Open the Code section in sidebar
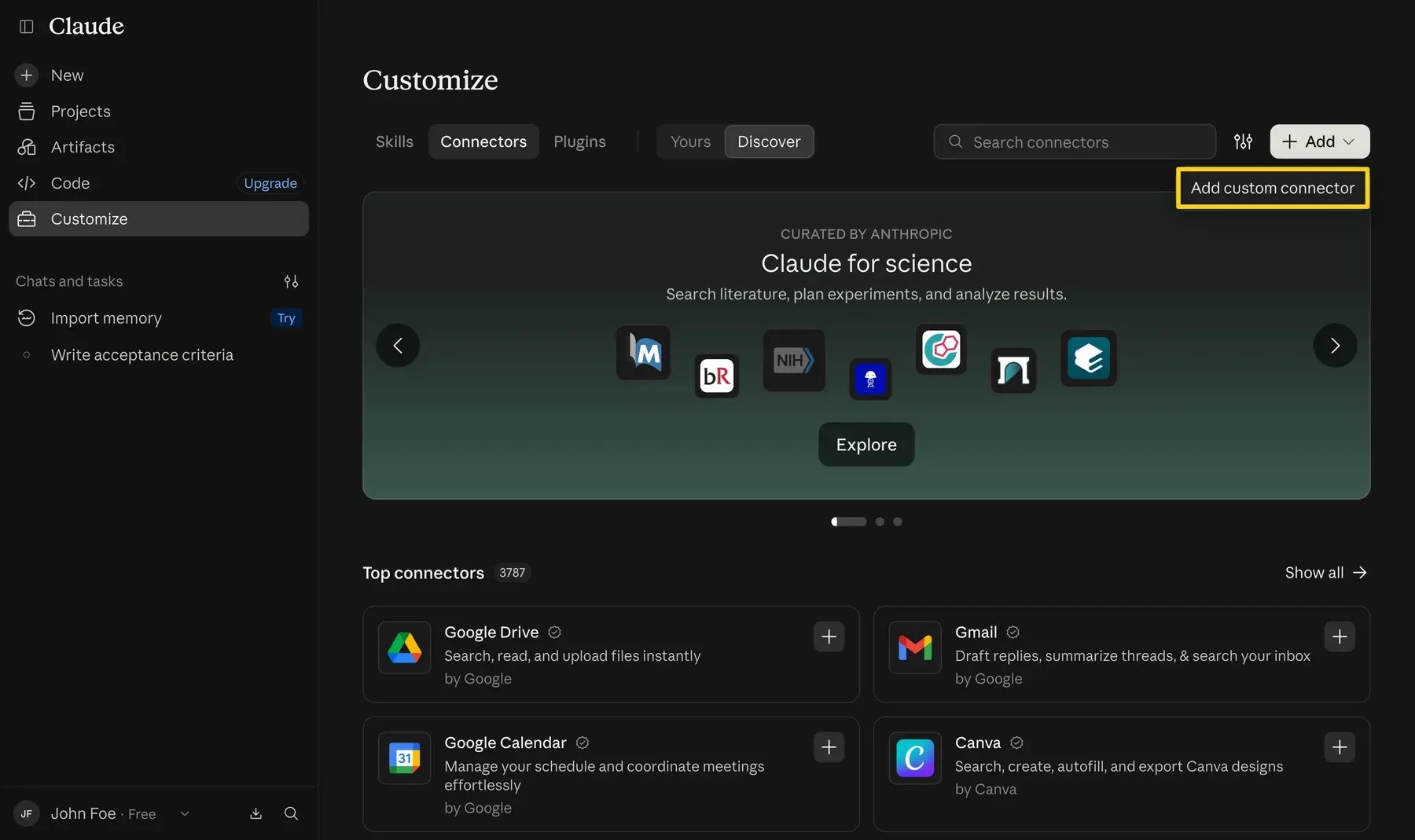The height and width of the screenshot is (840, 1415). pyautogui.click(x=70, y=183)
